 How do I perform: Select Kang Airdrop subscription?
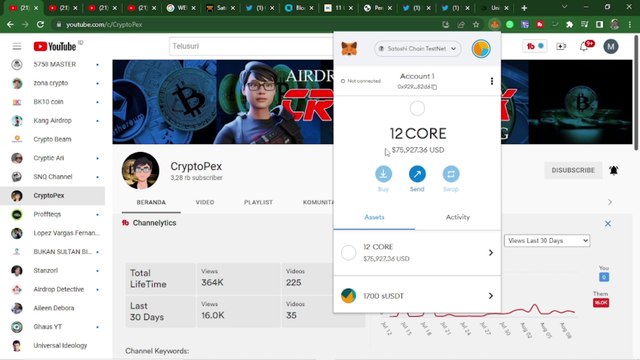(x=52, y=121)
